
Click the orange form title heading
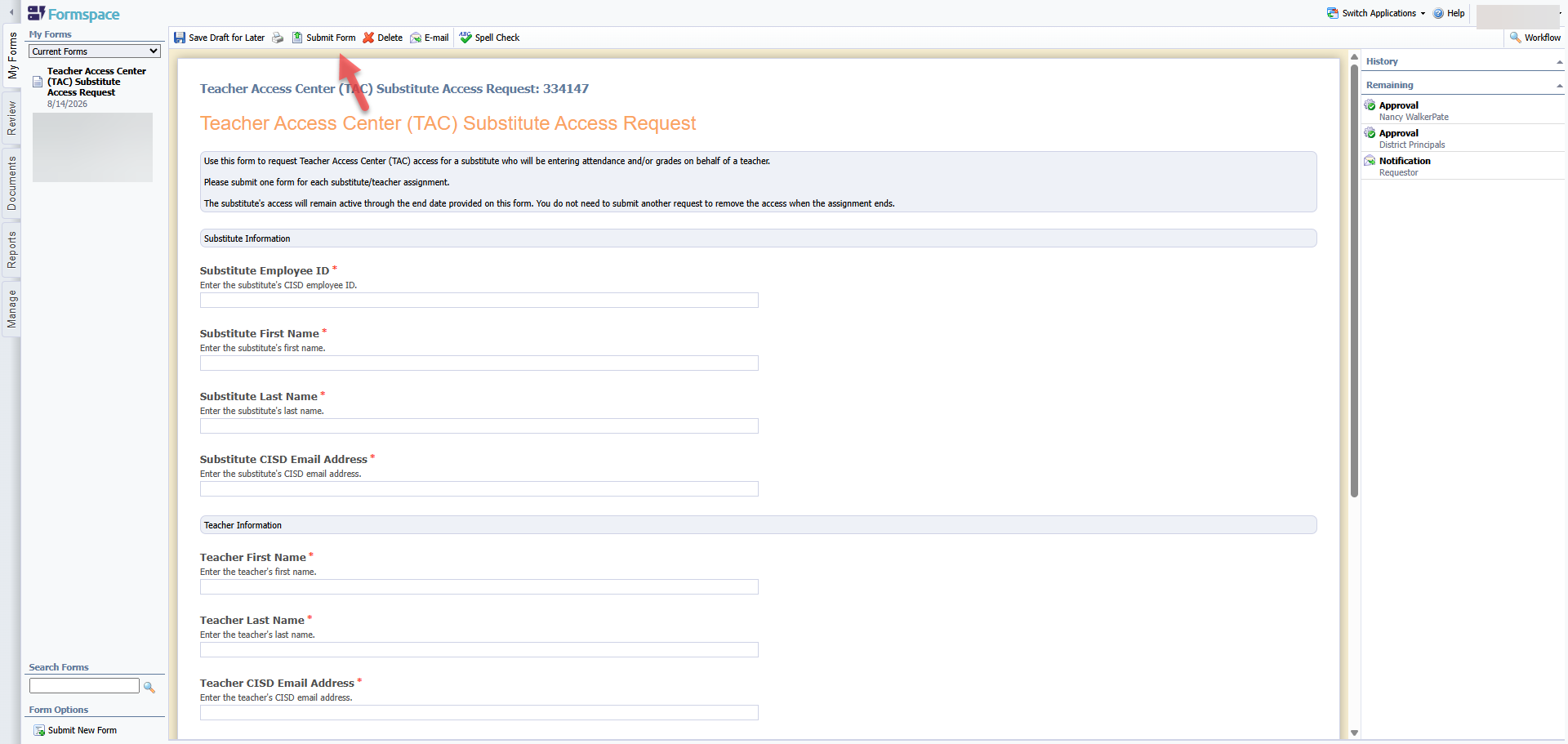(x=448, y=123)
